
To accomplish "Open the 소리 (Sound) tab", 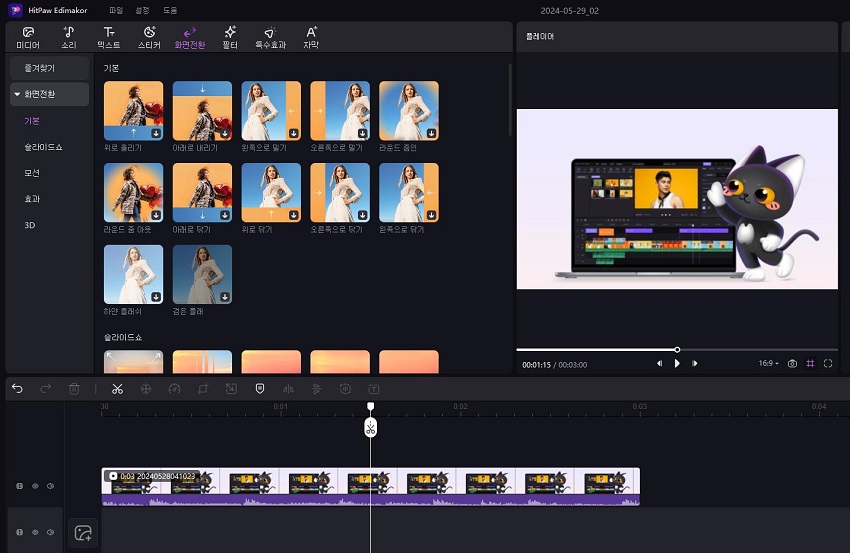I will 68,37.
